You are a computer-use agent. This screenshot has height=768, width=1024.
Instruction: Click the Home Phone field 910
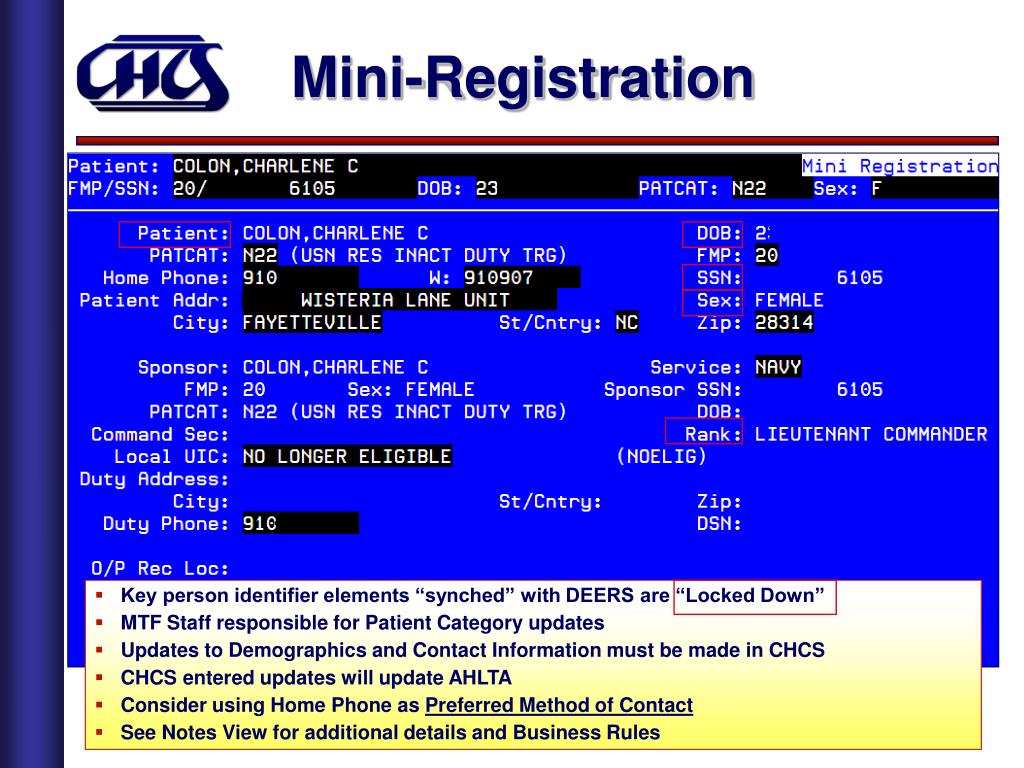point(300,278)
